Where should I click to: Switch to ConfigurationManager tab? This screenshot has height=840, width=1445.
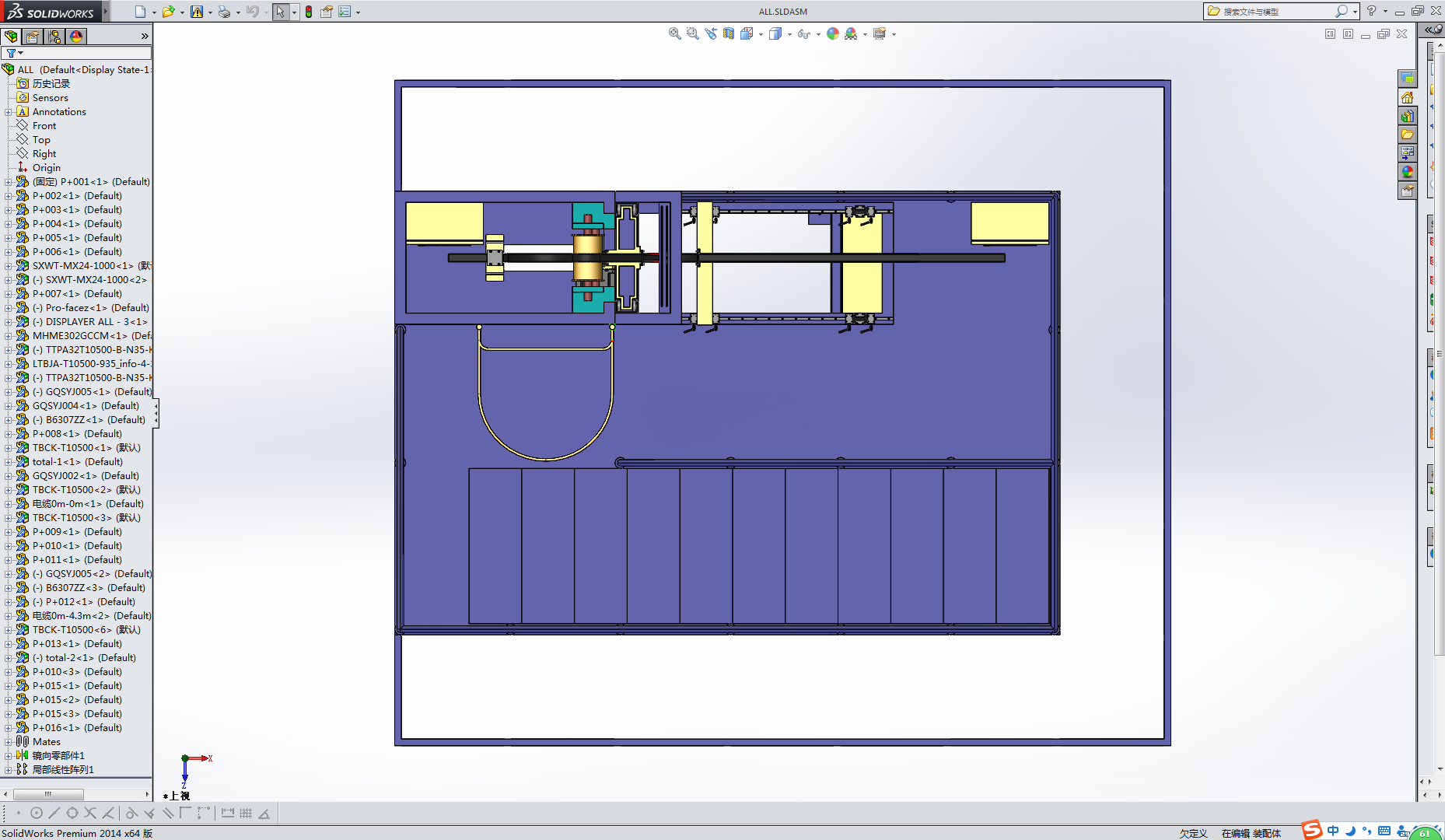[x=54, y=37]
